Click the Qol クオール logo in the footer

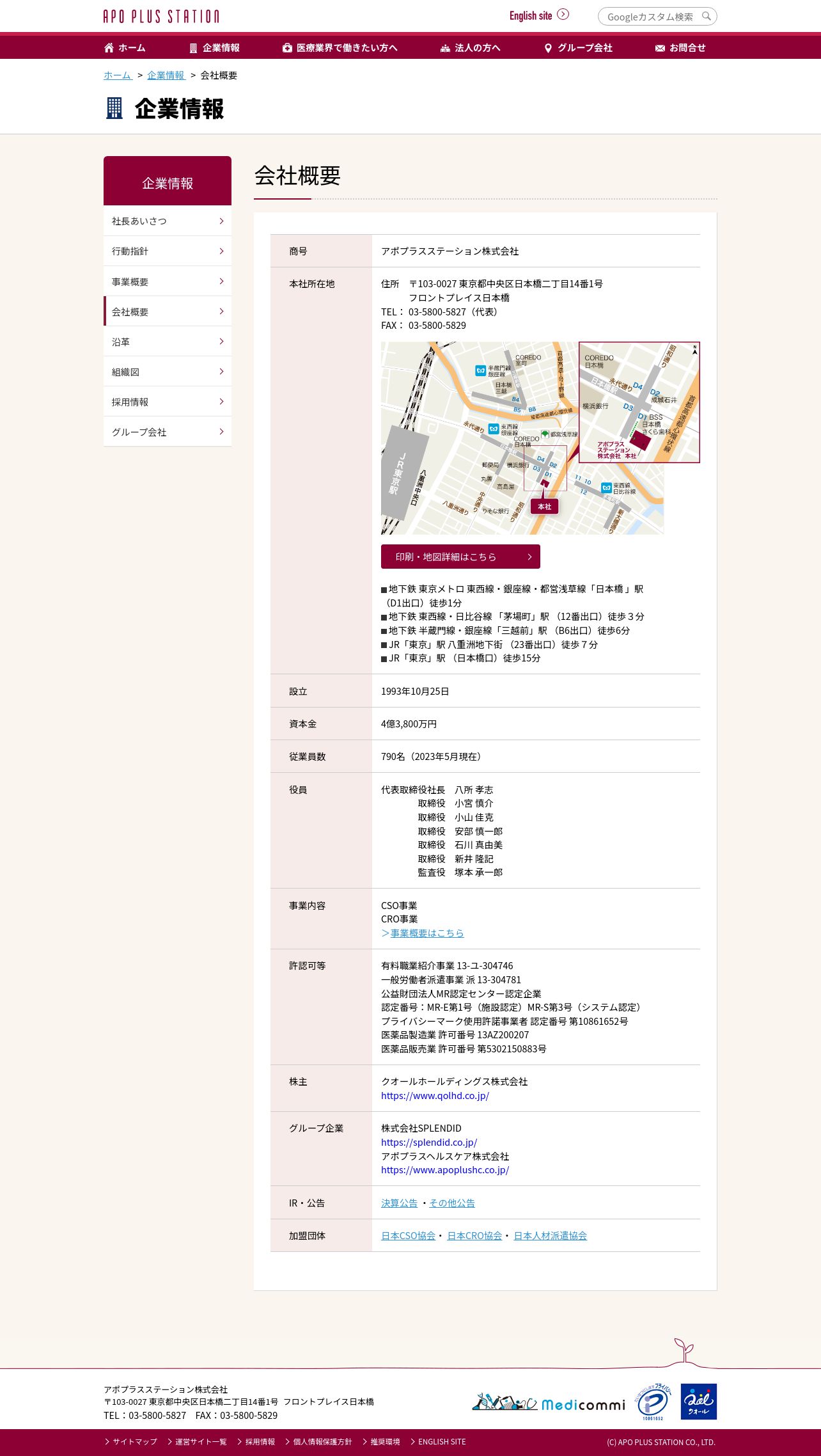point(698,1402)
